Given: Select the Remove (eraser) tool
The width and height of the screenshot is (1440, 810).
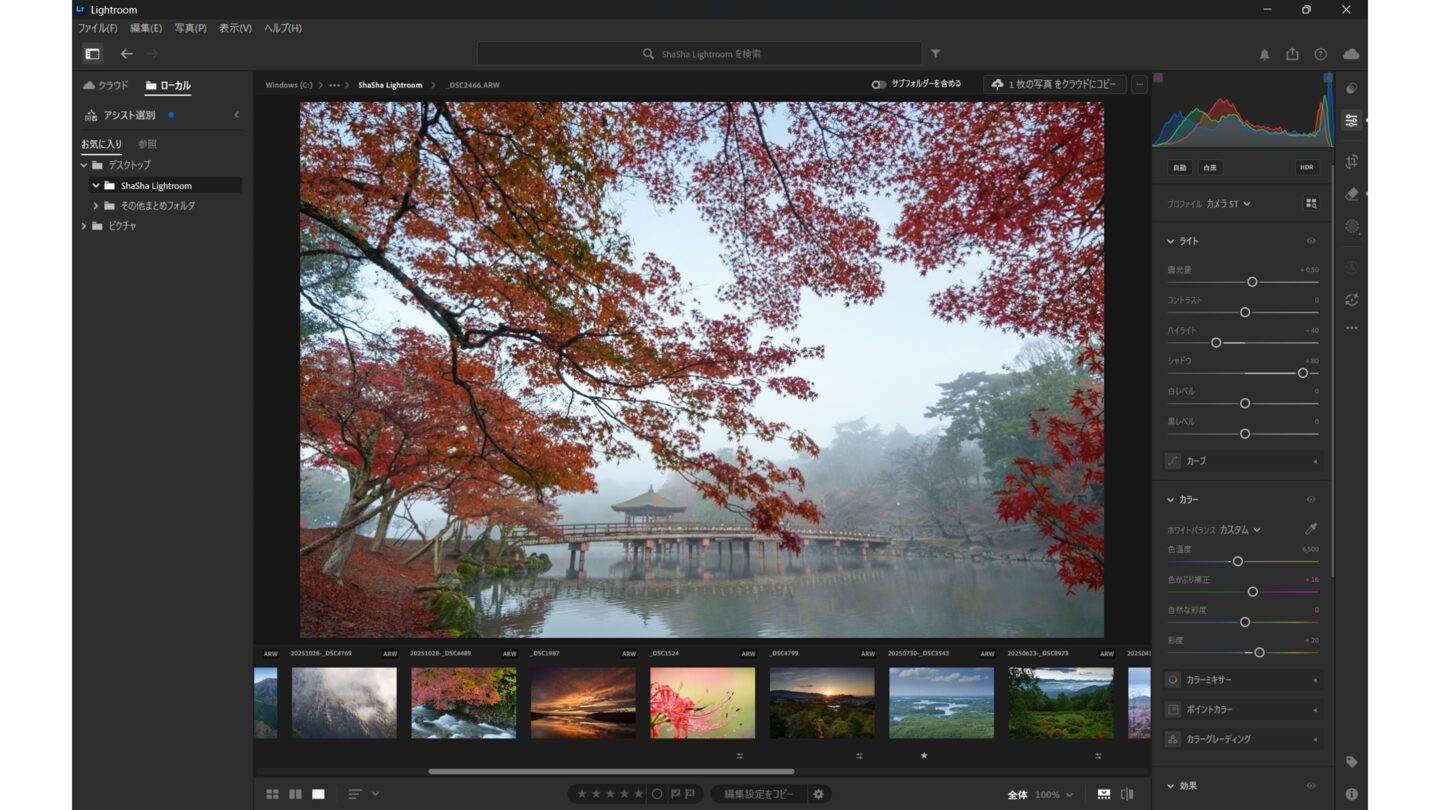Looking at the screenshot, I should [1351, 193].
